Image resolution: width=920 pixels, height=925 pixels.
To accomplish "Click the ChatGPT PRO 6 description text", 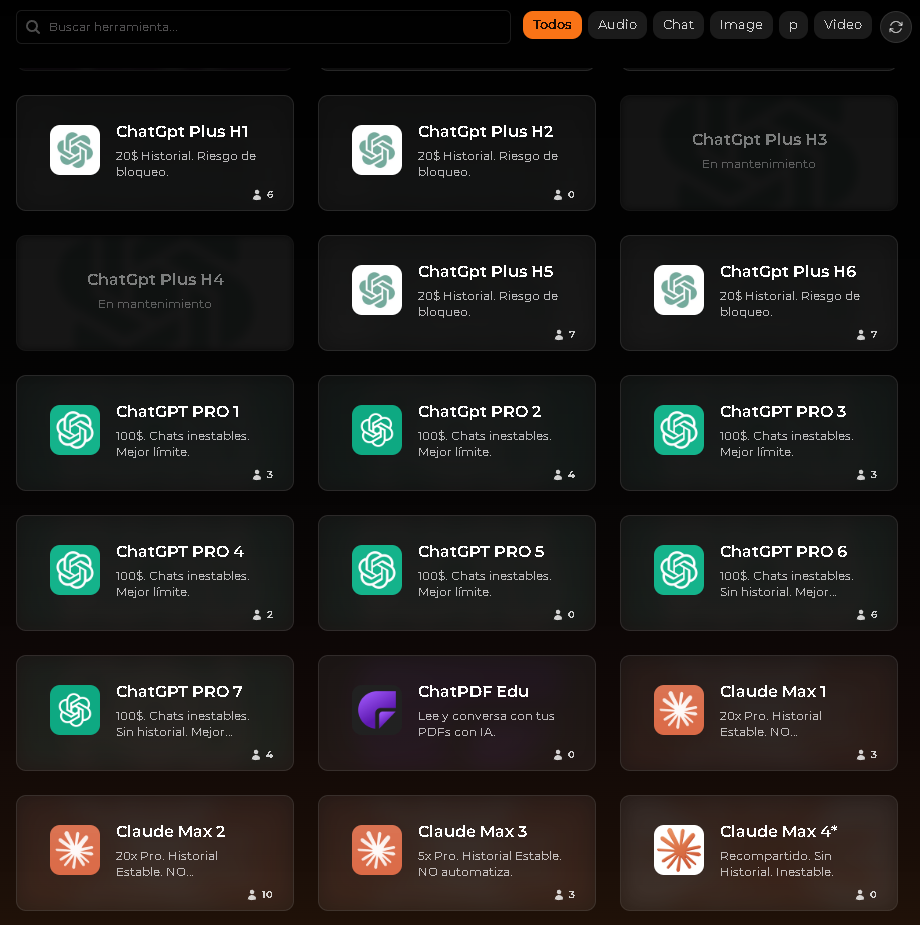I will tap(787, 584).
